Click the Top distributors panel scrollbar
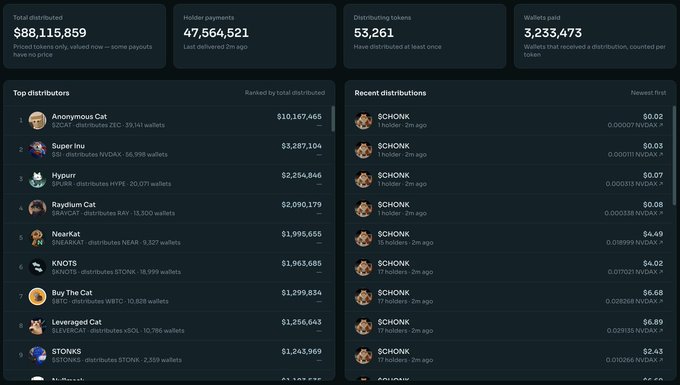The width and height of the screenshot is (680, 385). 333,119
